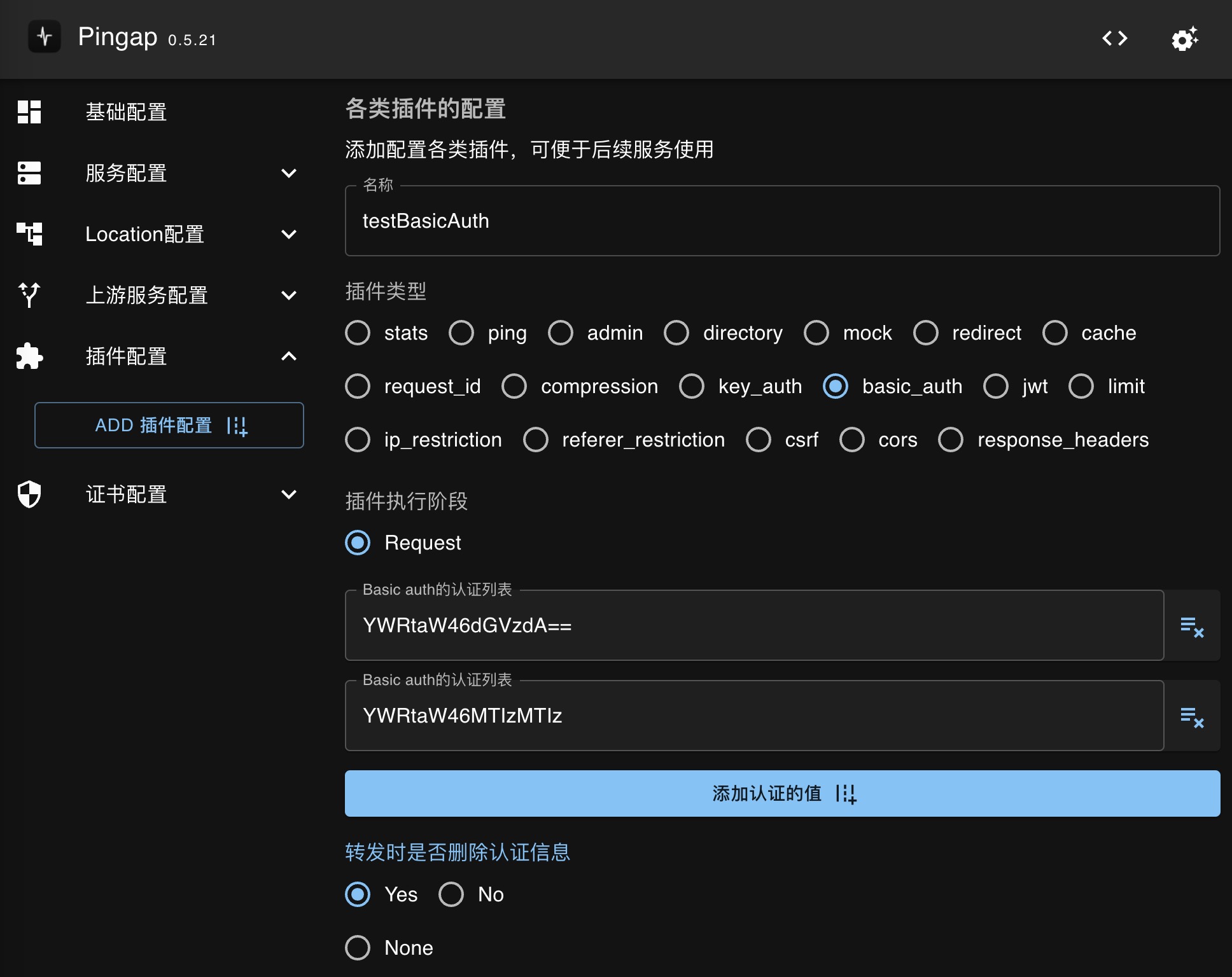The width and height of the screenshot is (1232, 977).
Task: Select the ip_restriction plugin type
Action: click(358, 440)
